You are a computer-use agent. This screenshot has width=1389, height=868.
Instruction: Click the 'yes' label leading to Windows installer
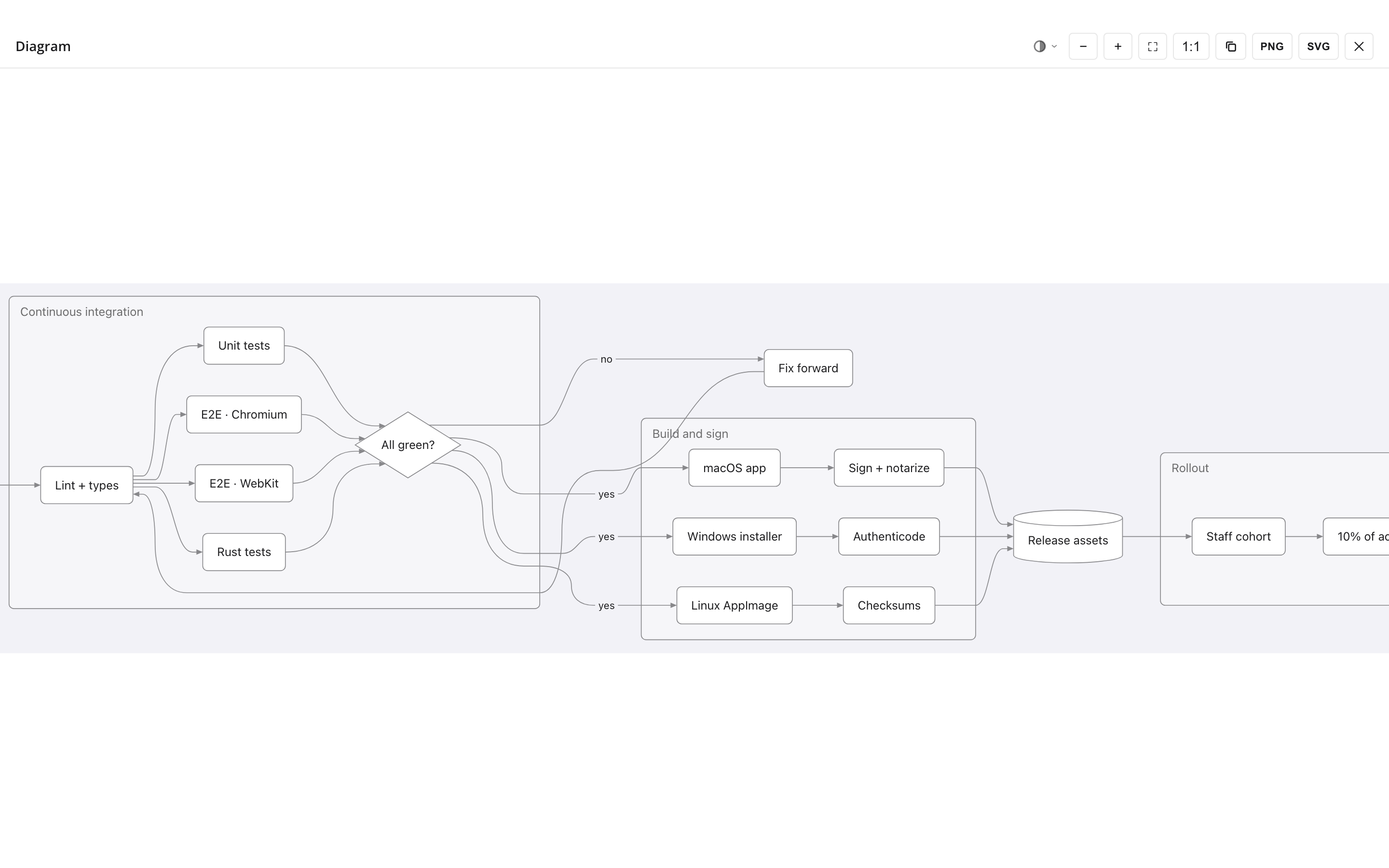(606, 537)
